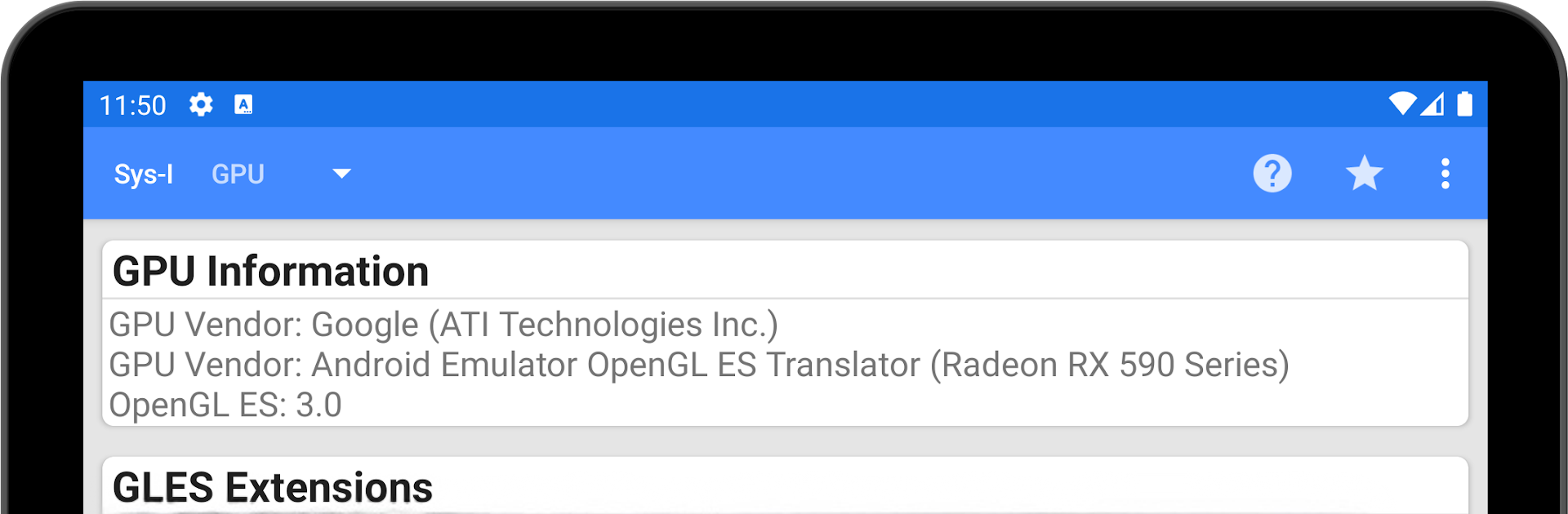
Task: Tap the battery status icon
Action: click(1464, 104)
